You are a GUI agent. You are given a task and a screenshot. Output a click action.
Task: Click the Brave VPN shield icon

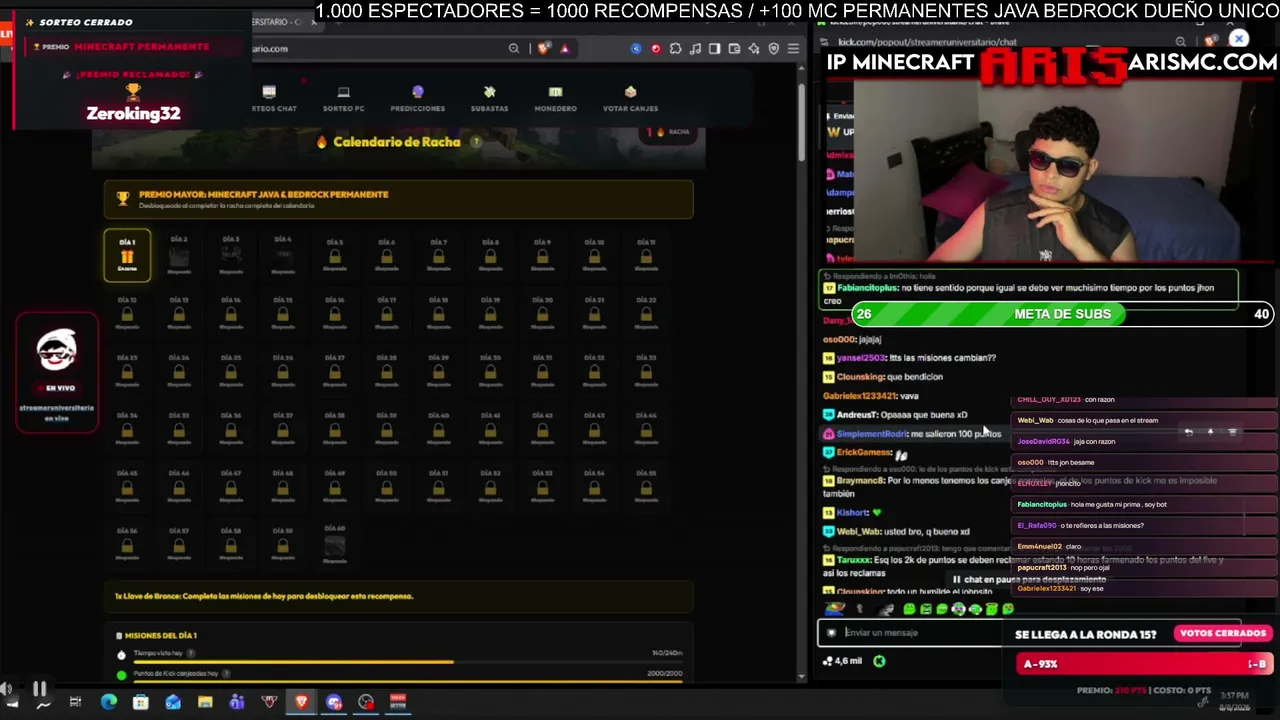[773, 48]
